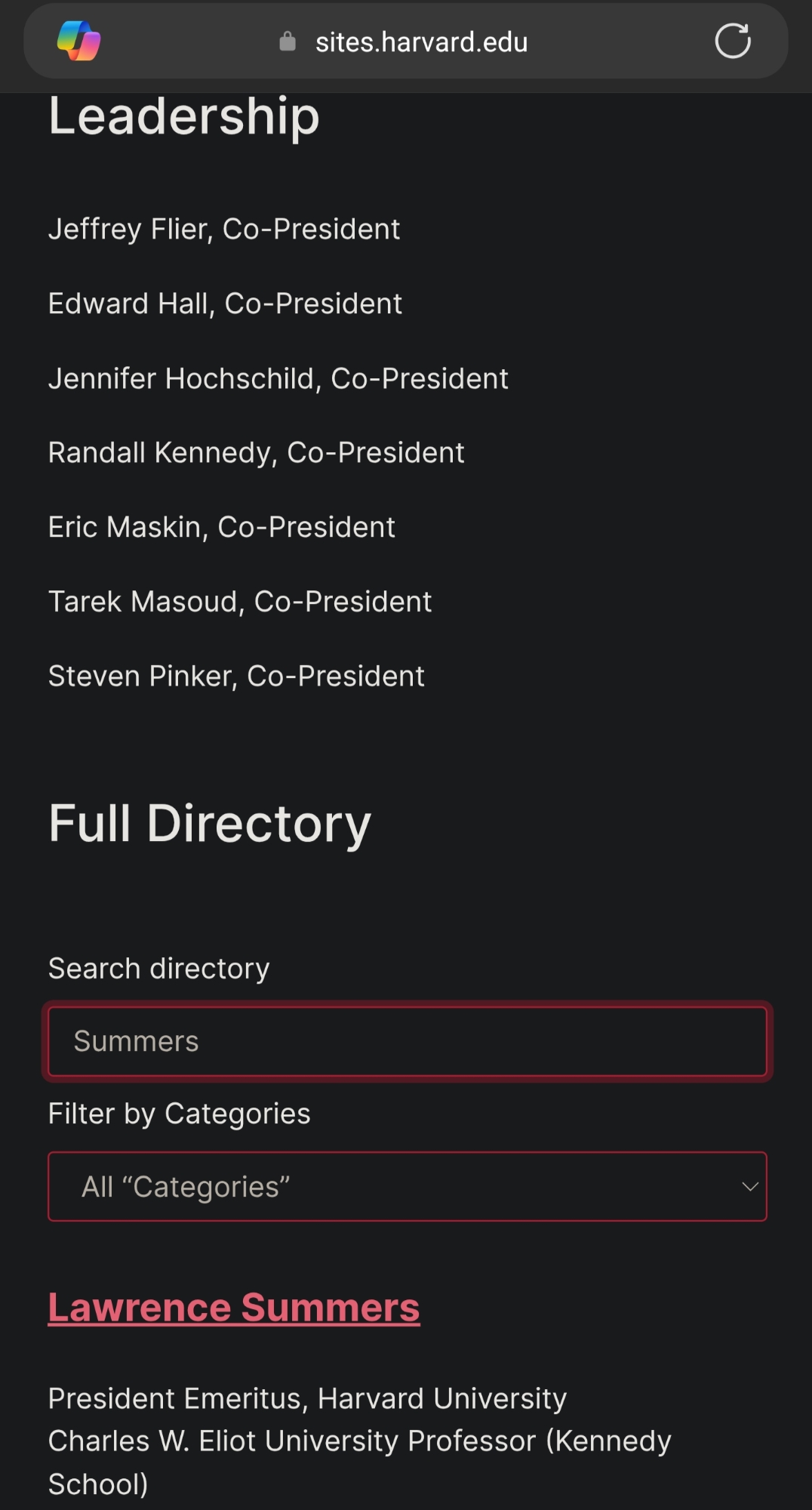This screenshot has height=1510, width=812.
Task: Select Eric Maskin, Co-President entry
Action: tap(222, 527)
